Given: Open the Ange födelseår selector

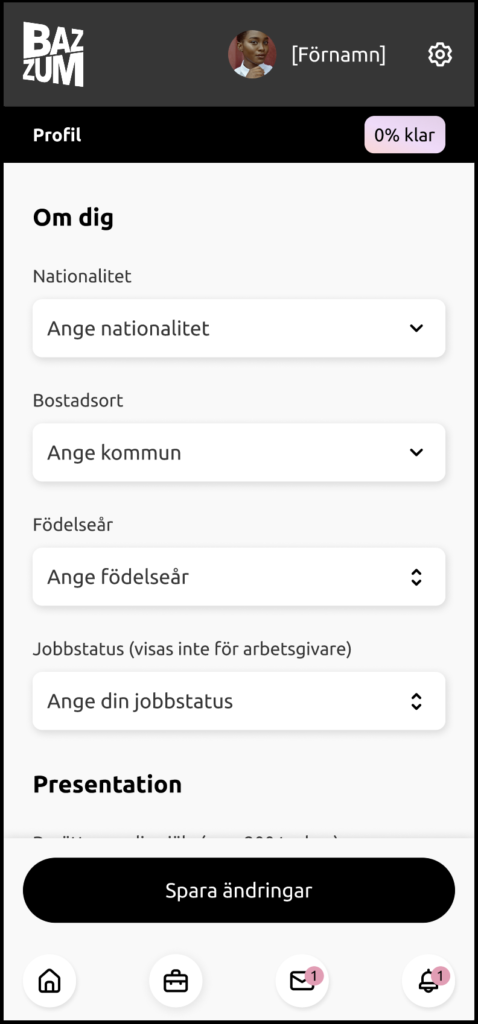Looking at the screenshot, I should click(239, 577).
